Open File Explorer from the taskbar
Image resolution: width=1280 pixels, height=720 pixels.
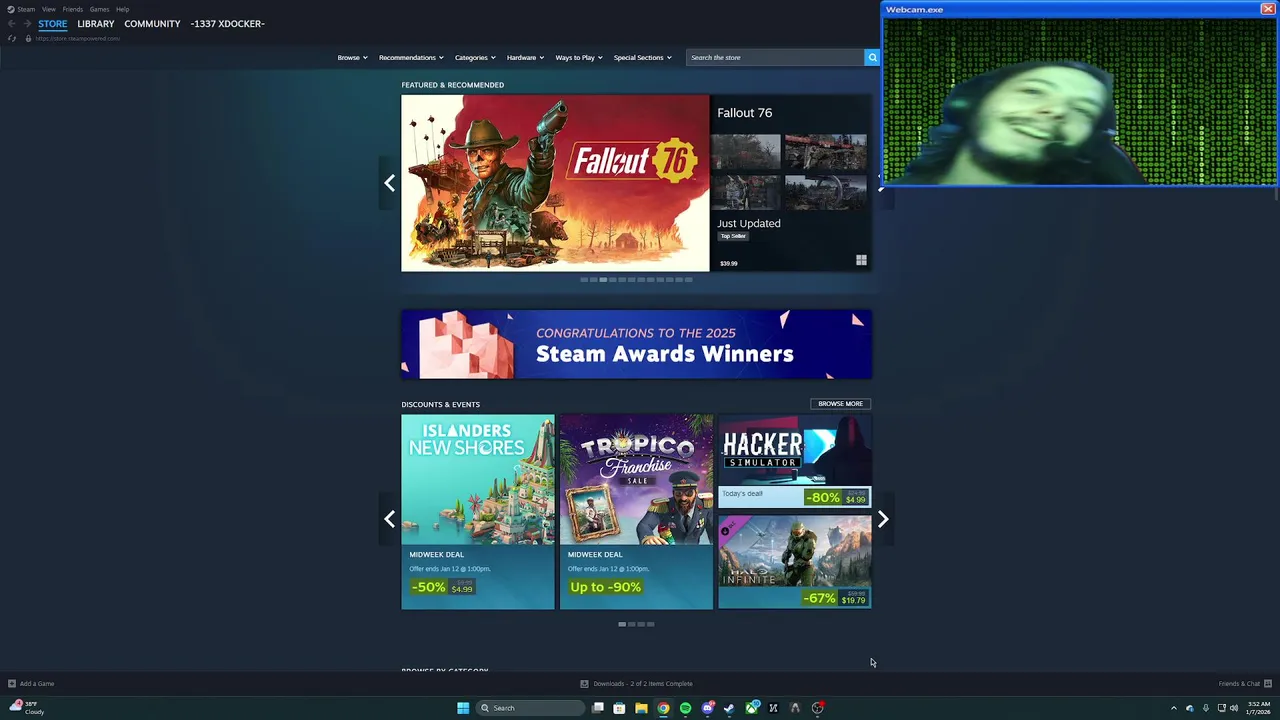point(641,708)
